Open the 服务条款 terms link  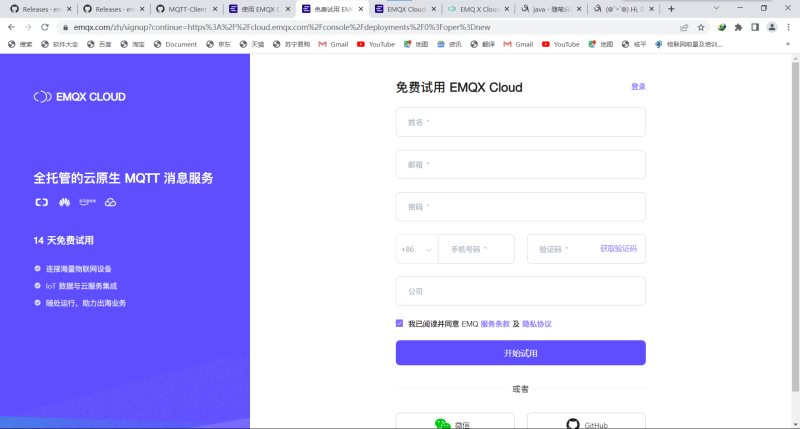click(495, 324)
